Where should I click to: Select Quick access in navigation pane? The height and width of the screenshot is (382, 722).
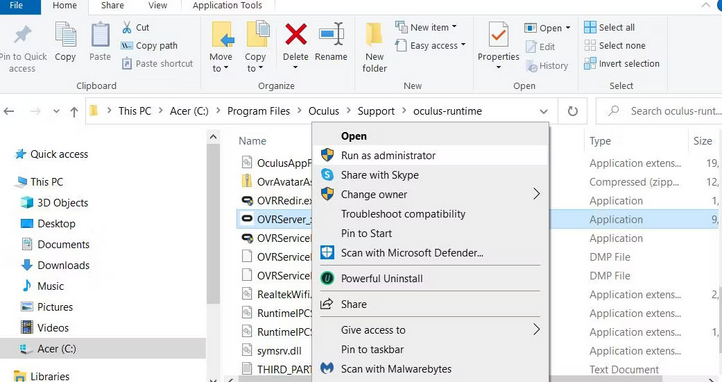tap(52, 154)
